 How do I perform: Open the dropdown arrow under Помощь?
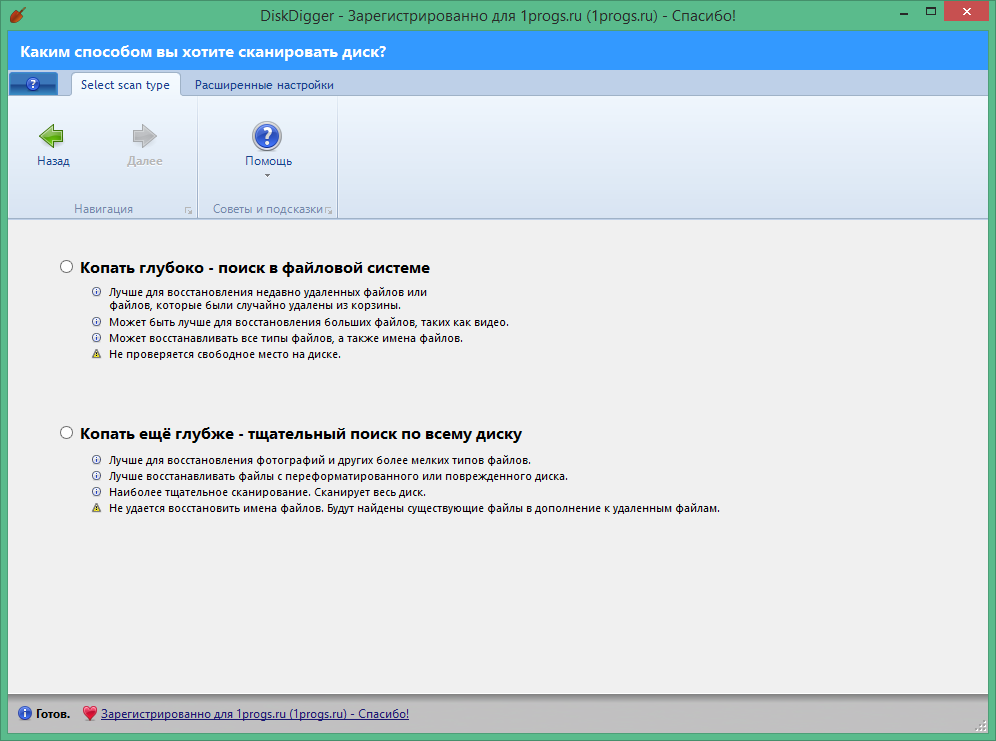[267, 175]
